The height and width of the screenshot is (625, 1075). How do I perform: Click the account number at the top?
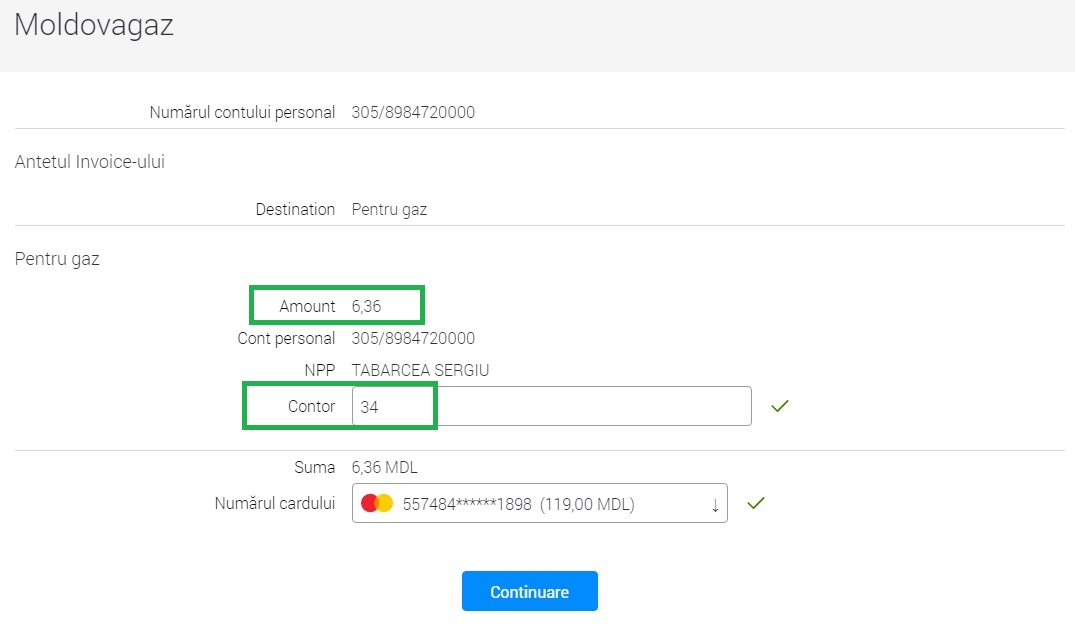click(x=413, y=112)
